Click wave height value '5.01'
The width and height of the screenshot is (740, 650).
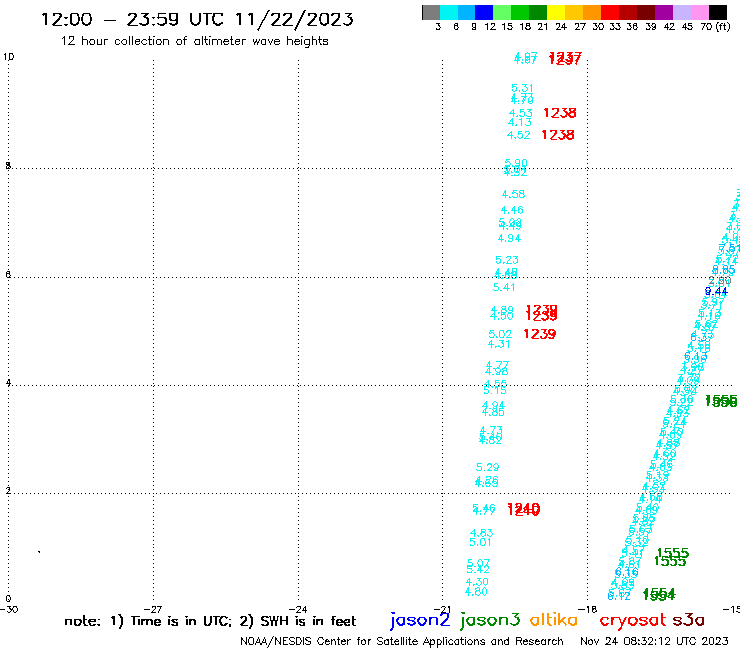pos(480,543)
